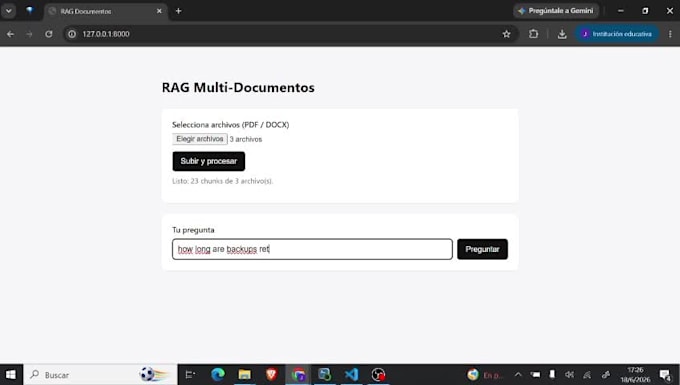
Task: Expand hidden system tray icons chevron
Action: tap(518, 375)
